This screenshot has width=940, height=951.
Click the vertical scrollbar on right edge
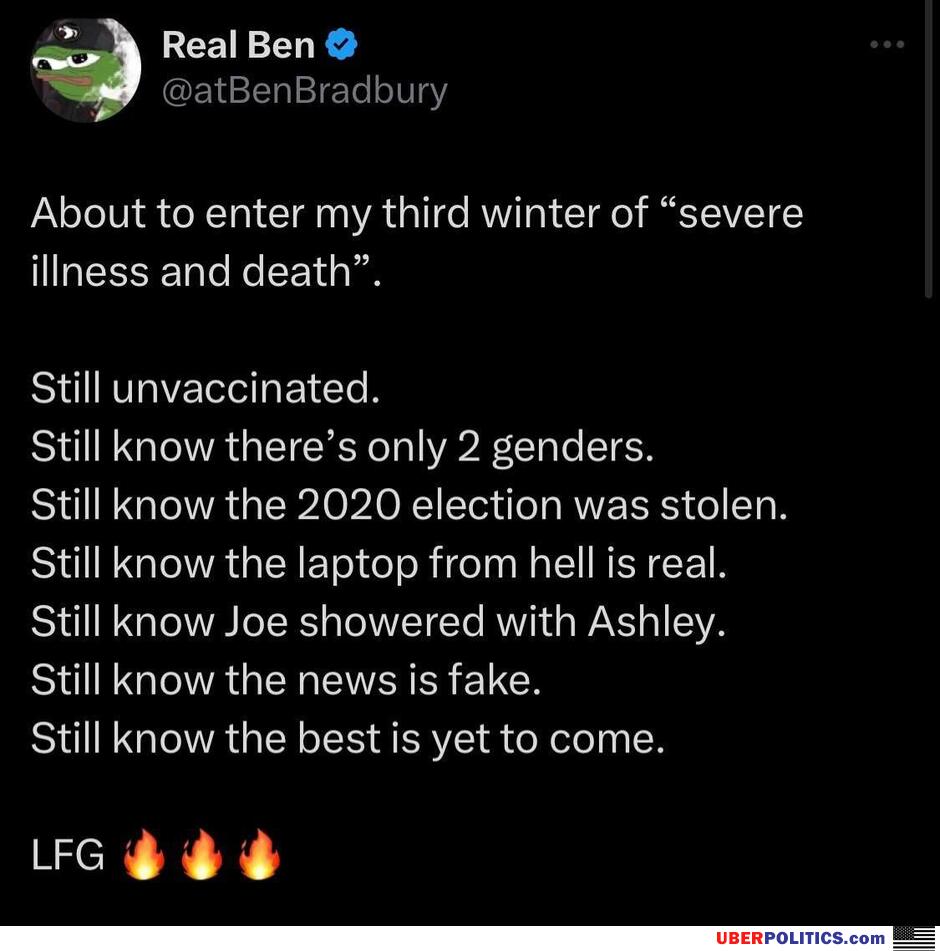928,149
